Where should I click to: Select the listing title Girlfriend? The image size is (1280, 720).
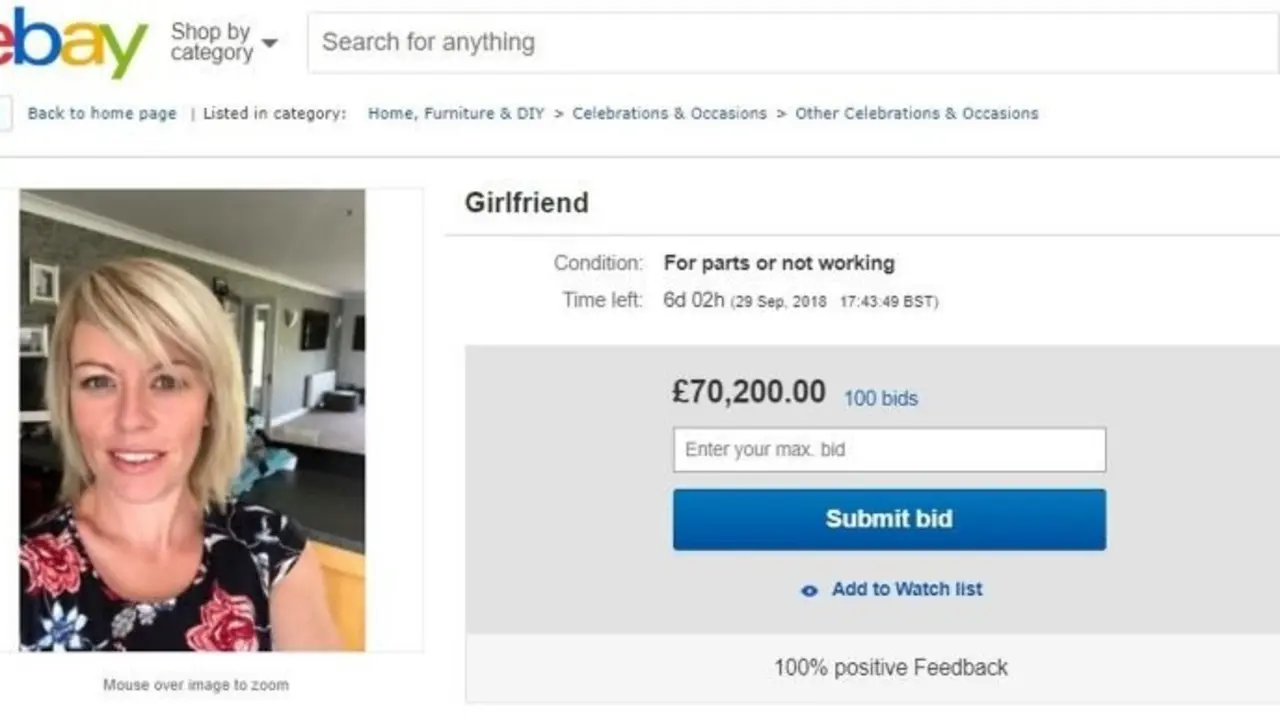[x=526, y=203]
